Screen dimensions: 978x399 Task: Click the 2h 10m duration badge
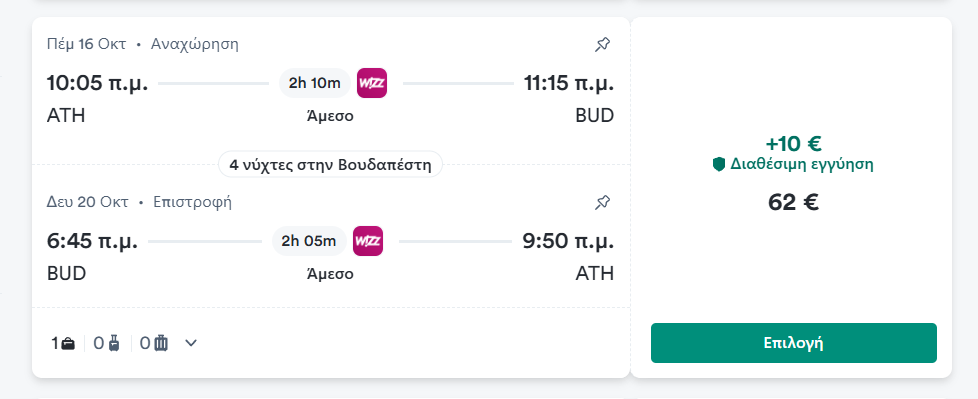[315, 83]
